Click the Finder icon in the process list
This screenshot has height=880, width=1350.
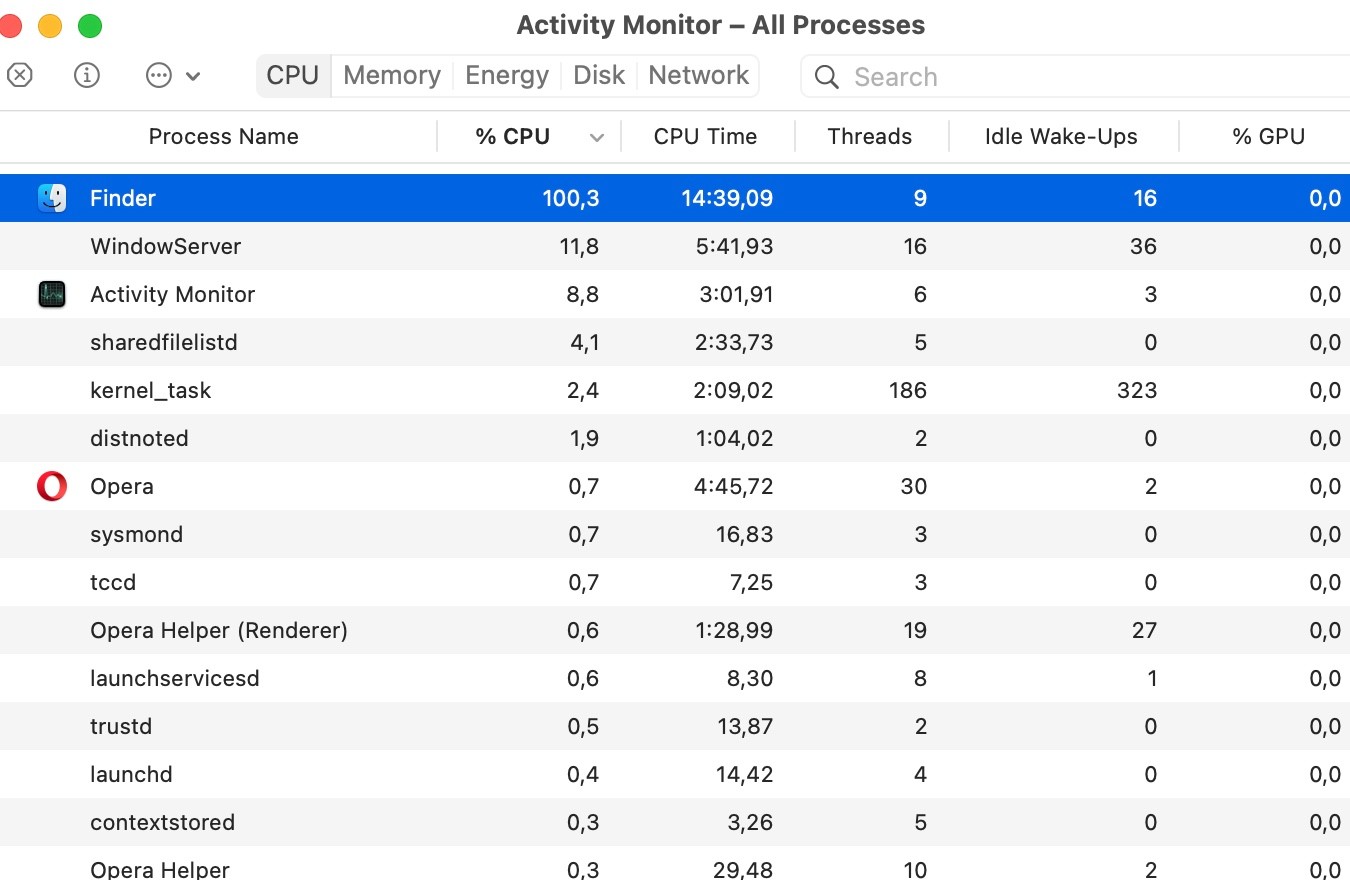click(x=51, y=197)
